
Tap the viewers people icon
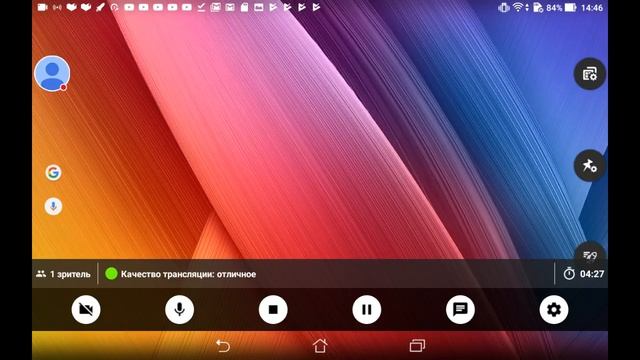[41, 273]
